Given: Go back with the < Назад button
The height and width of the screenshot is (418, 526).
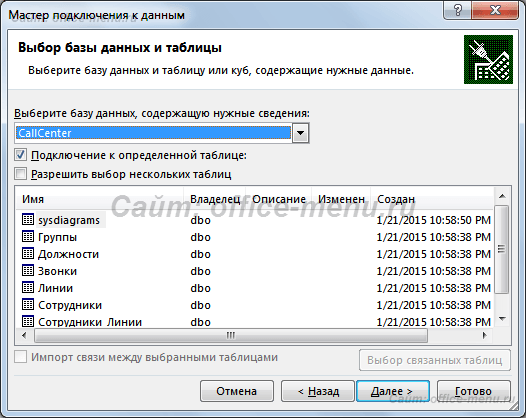Looking at the screenshot, I should pos(318,391).
